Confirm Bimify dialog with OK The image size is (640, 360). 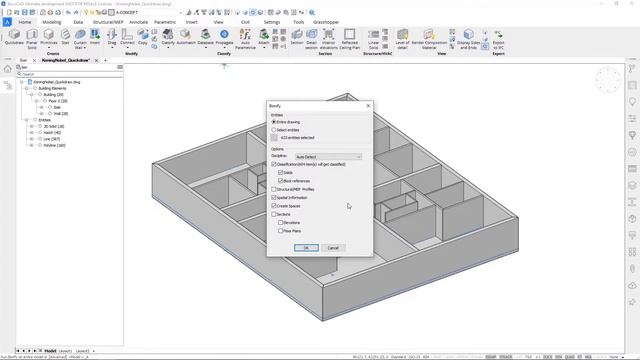point(306,248)
